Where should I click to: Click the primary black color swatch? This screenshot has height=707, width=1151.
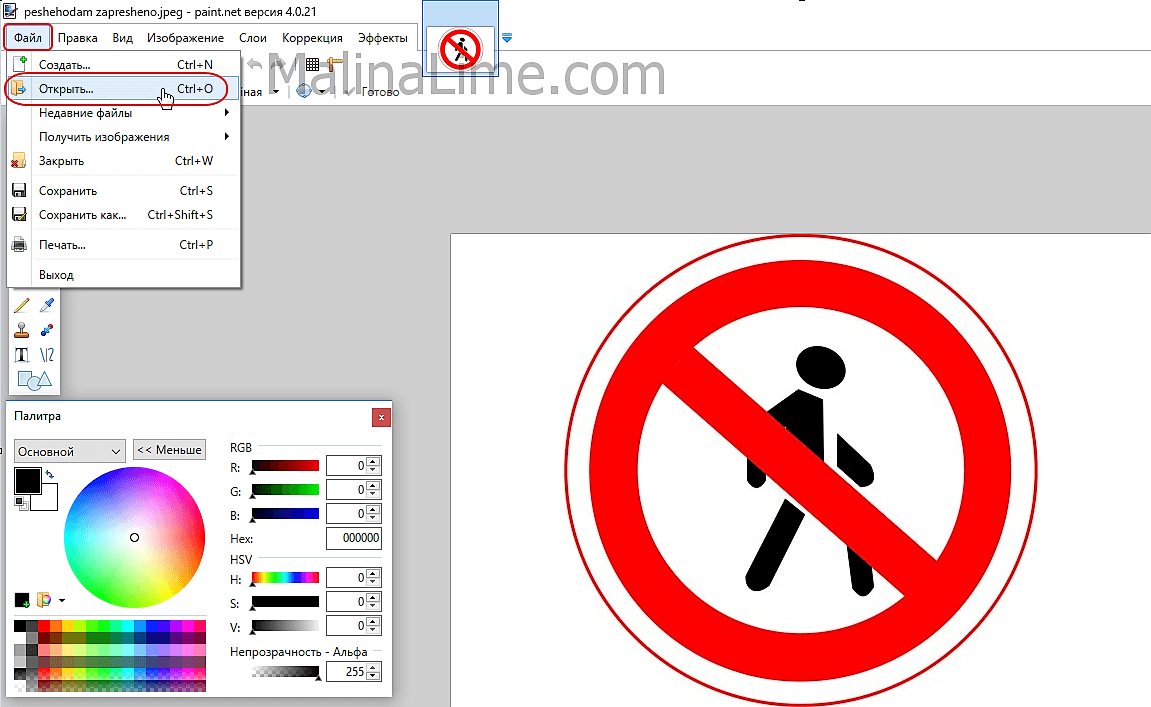26,480
